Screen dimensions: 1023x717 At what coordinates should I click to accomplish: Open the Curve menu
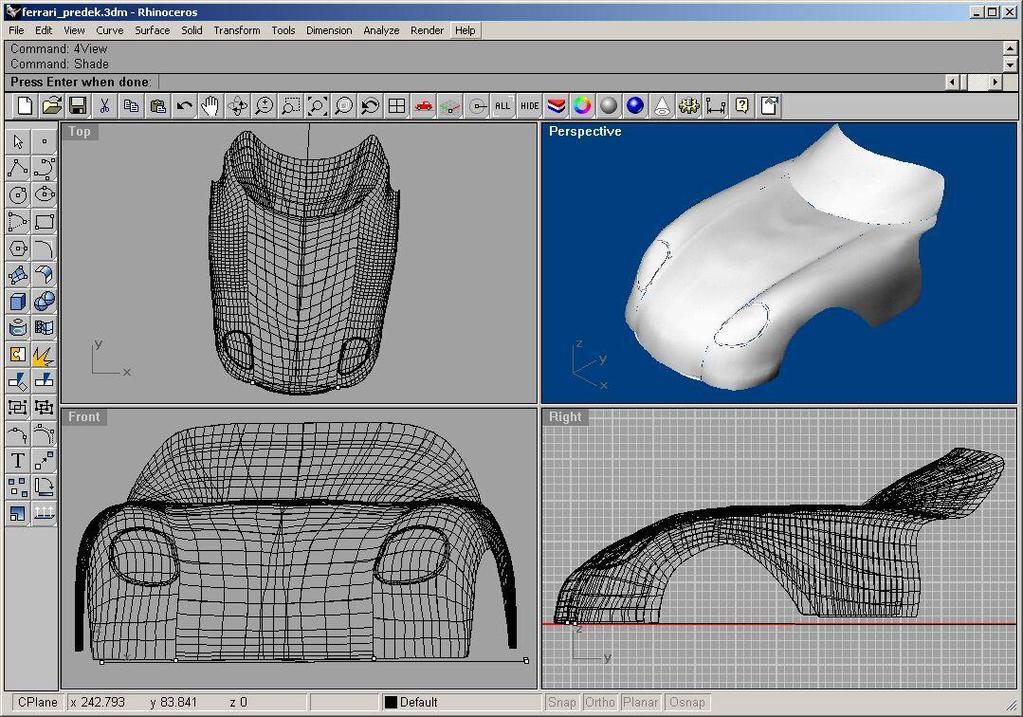tap(110, 30)
